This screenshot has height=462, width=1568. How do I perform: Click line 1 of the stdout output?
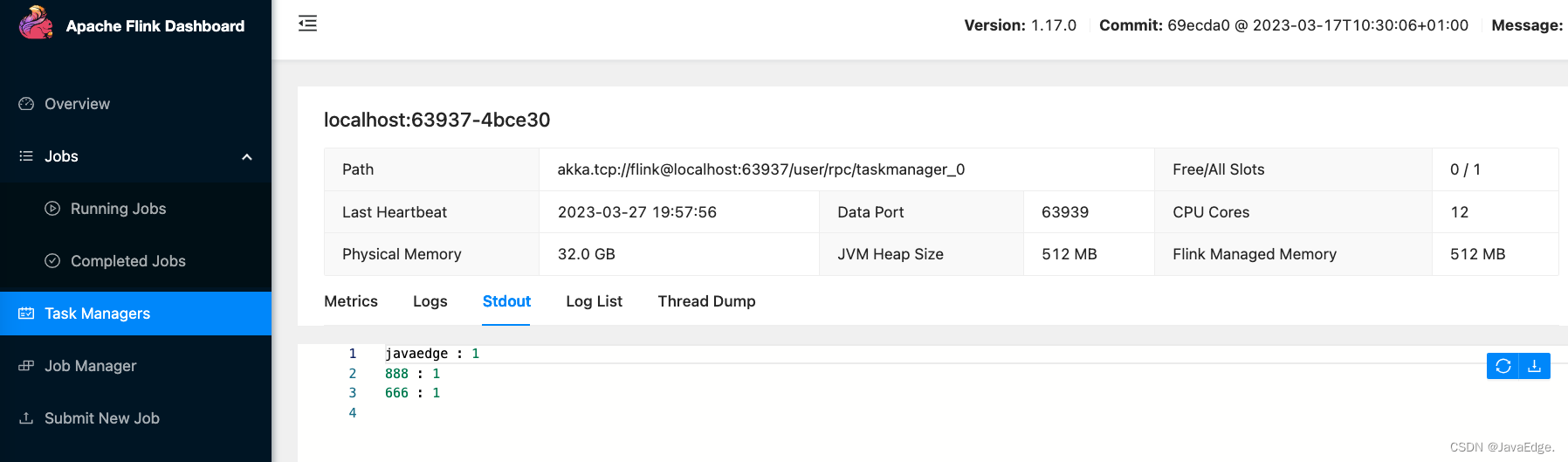coord(431,354)
